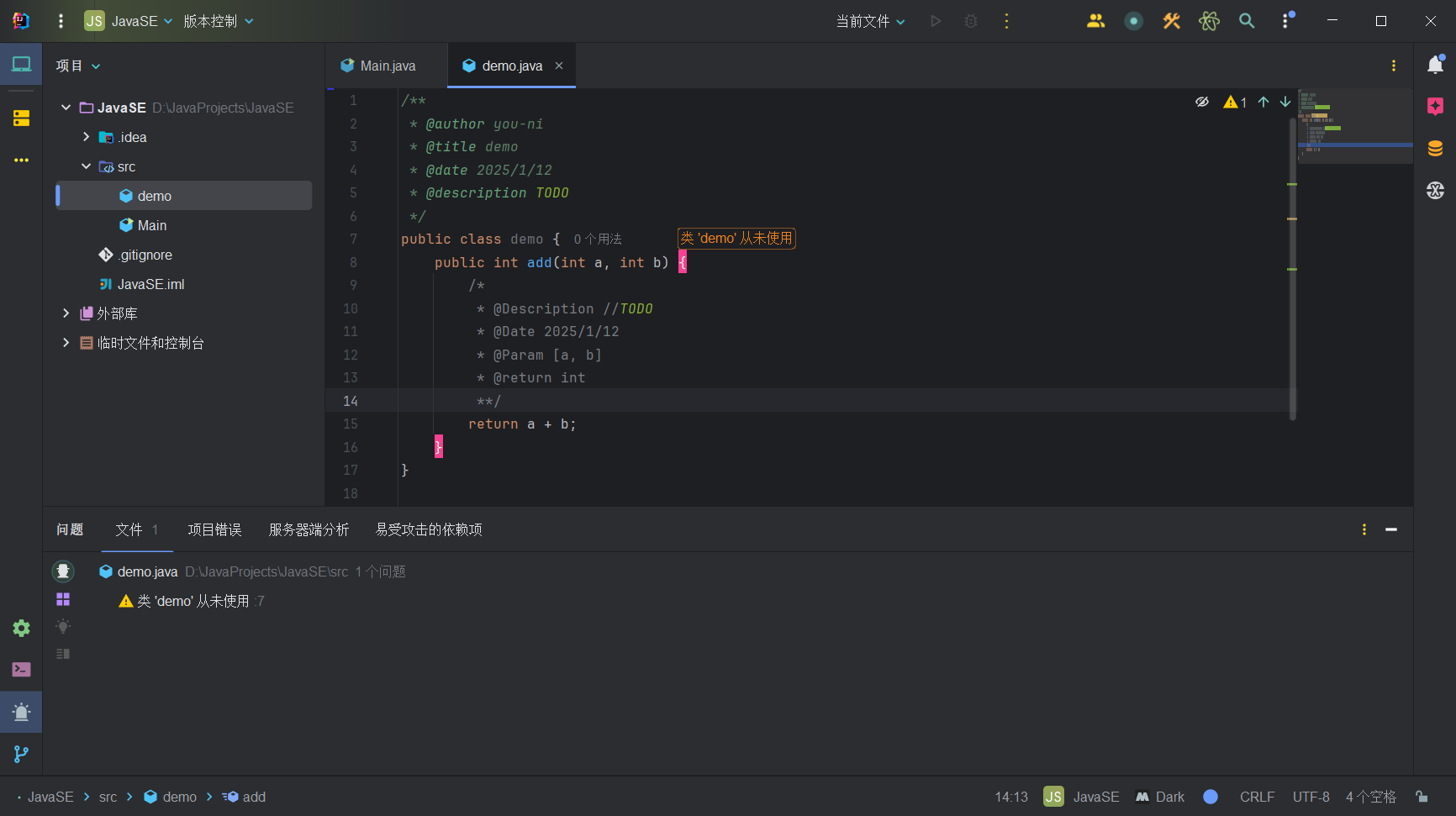Open the build tools hammer-wrench icon
1456x816 pixels.
(1171, 21)
